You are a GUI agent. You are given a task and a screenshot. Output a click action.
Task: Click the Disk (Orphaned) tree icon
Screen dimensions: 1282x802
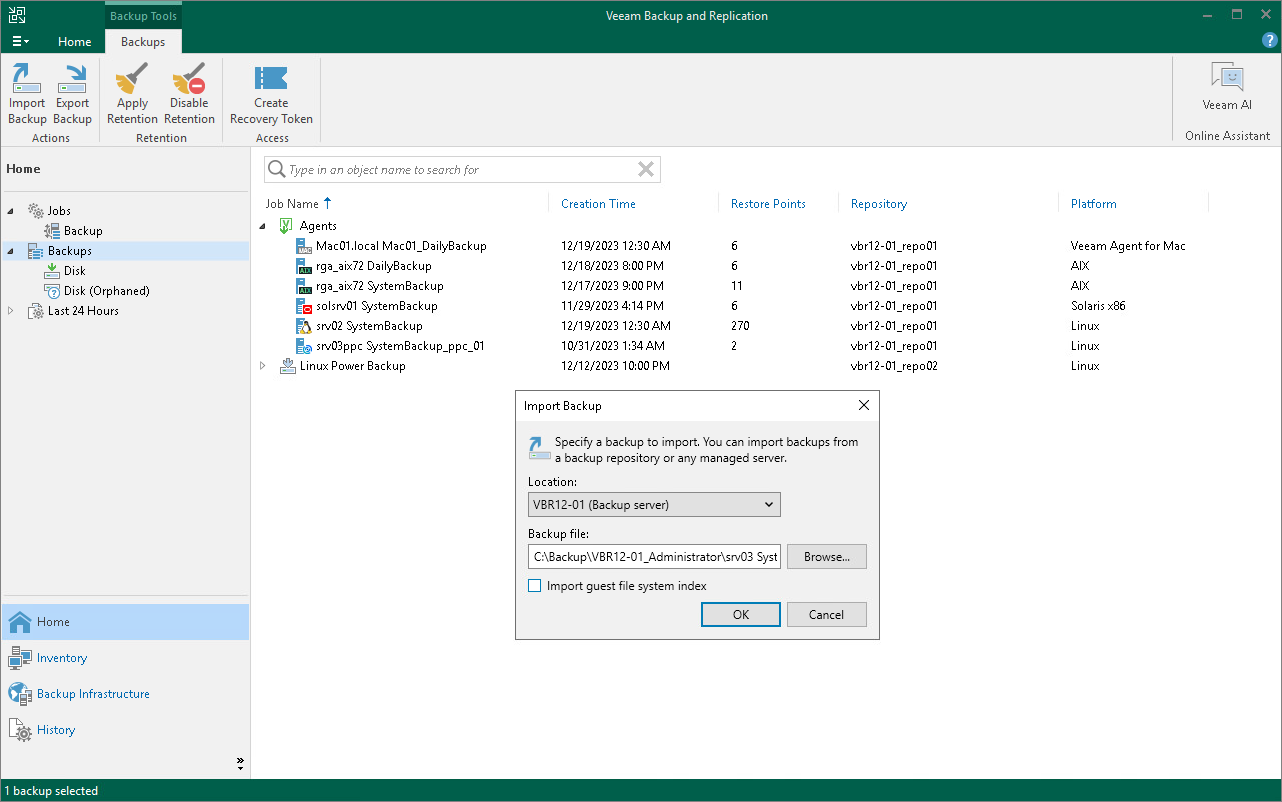pyautogui.click(x=52, y=291)
